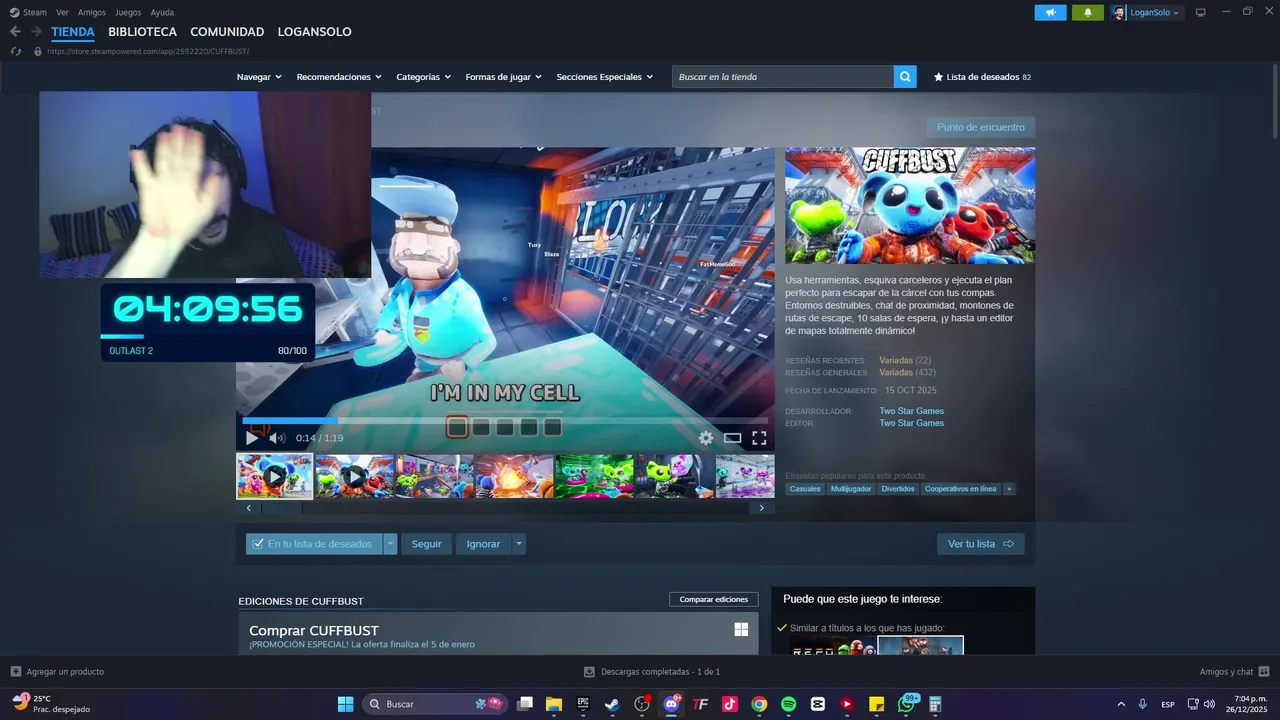Click the CUFFBUST header capsule image
Screen dimensions: 1280x720
[x=910, y=206]
